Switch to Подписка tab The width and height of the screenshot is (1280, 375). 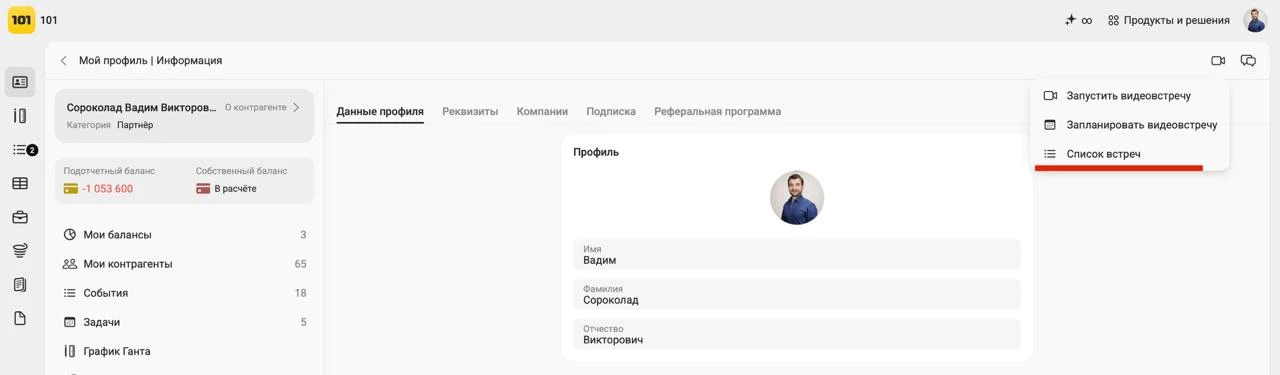pos(611,111)
